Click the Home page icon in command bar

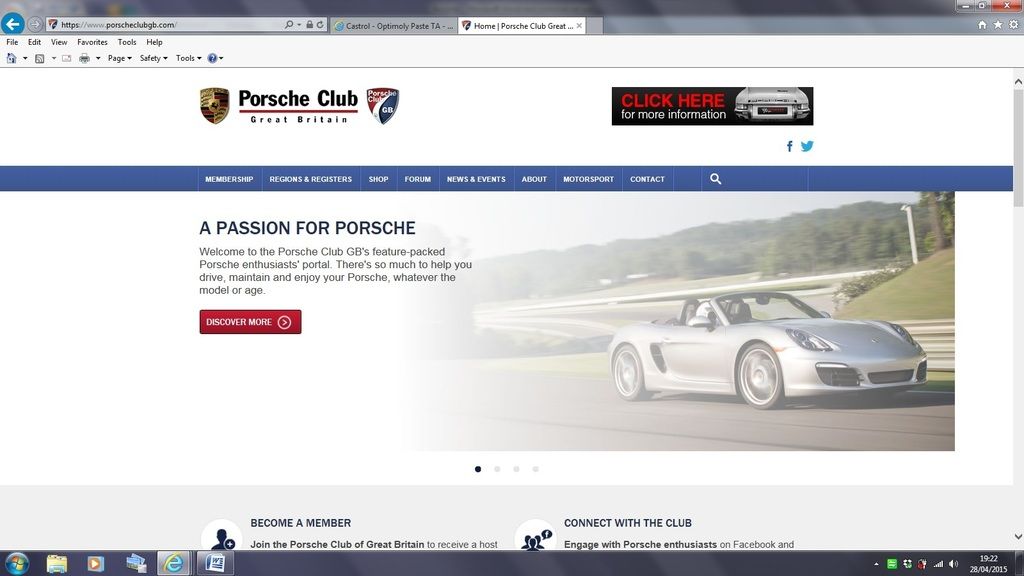tap(11, 58)
